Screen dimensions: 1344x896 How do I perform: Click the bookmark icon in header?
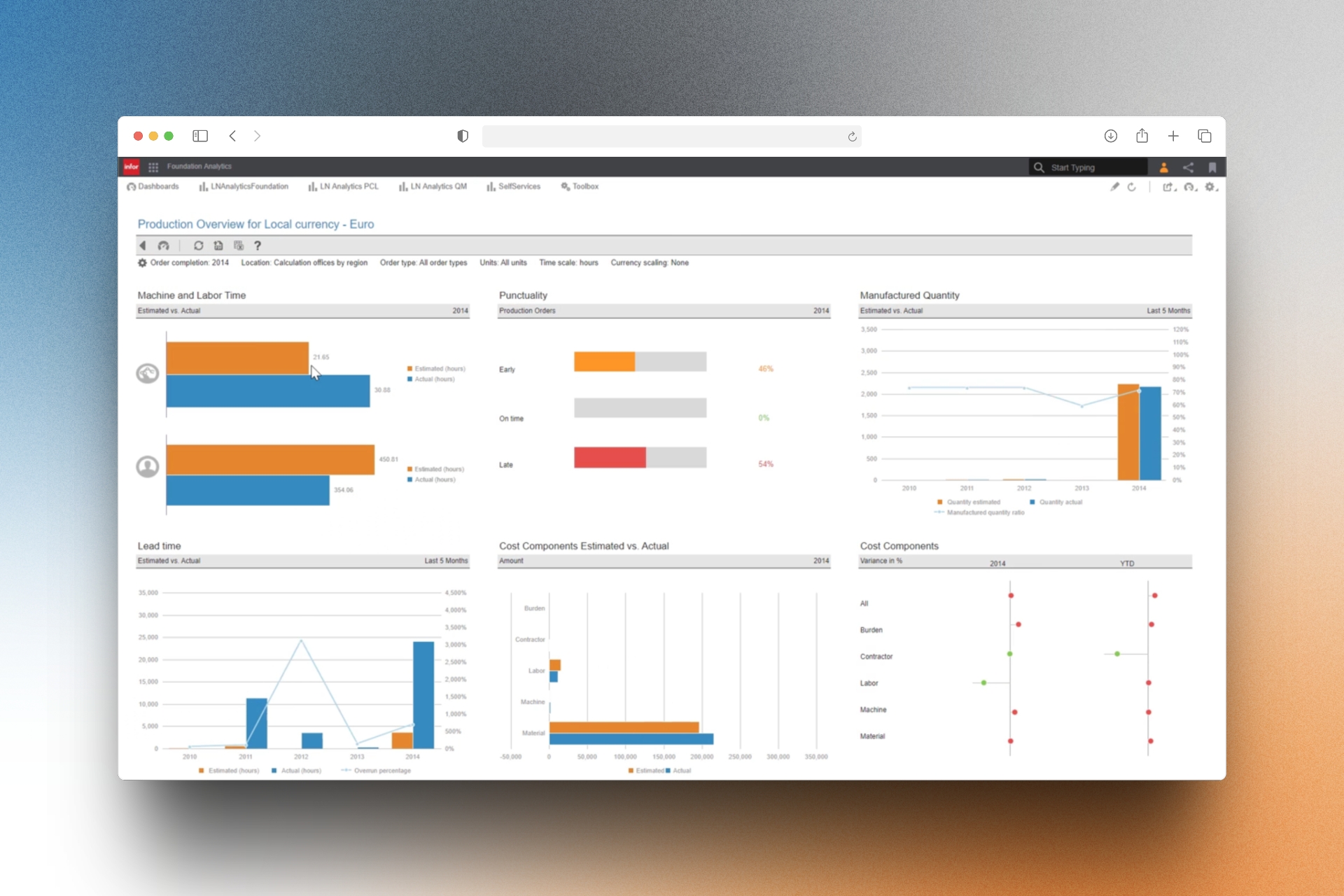pos(1212,167)
